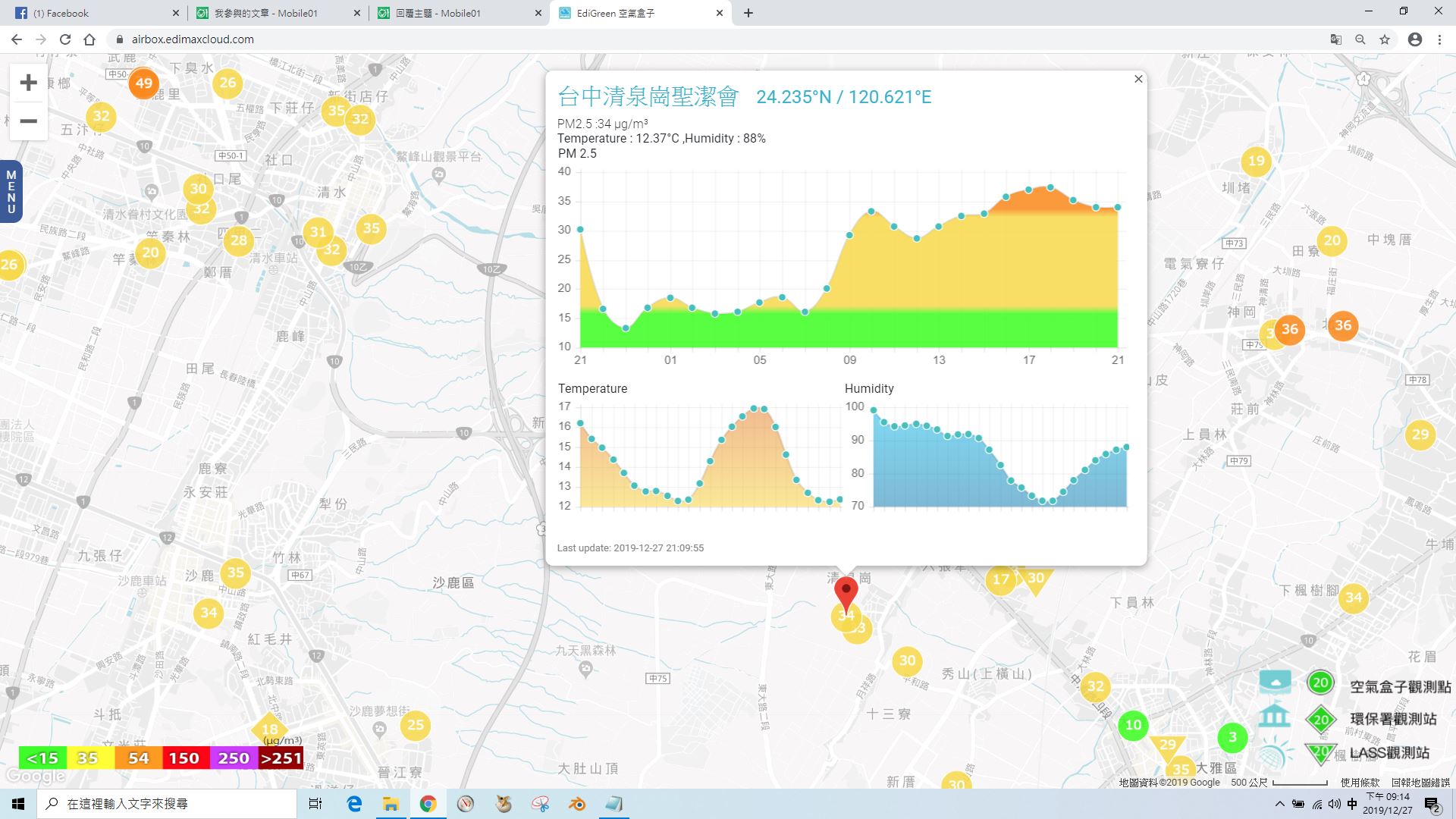Select the green 10 station marker
1456x819 pixels.
click(x=1133, y=725)
